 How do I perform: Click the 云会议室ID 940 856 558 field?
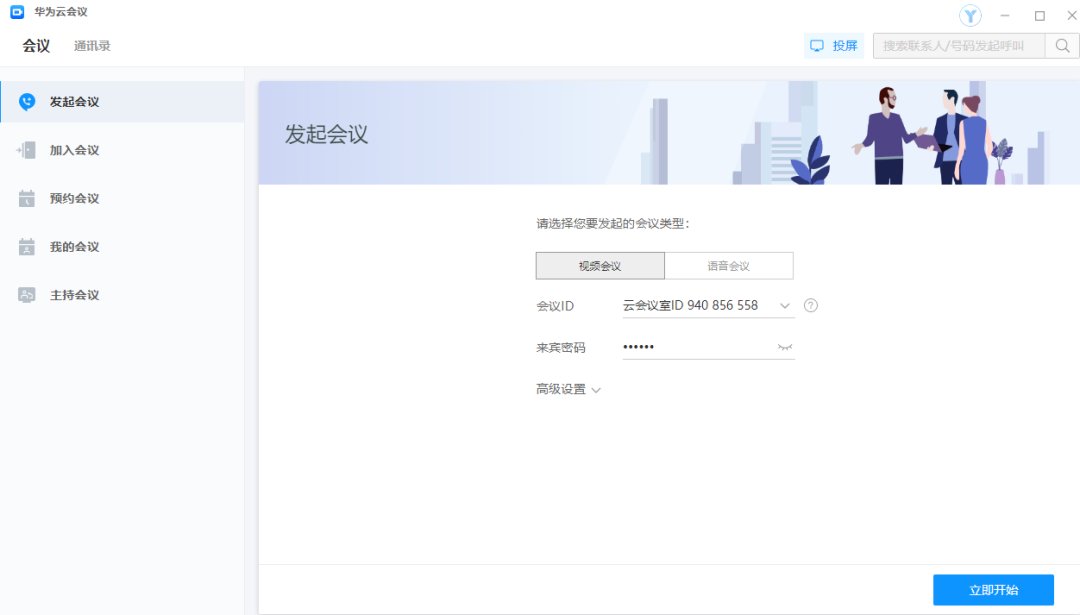tap(709, 306)
